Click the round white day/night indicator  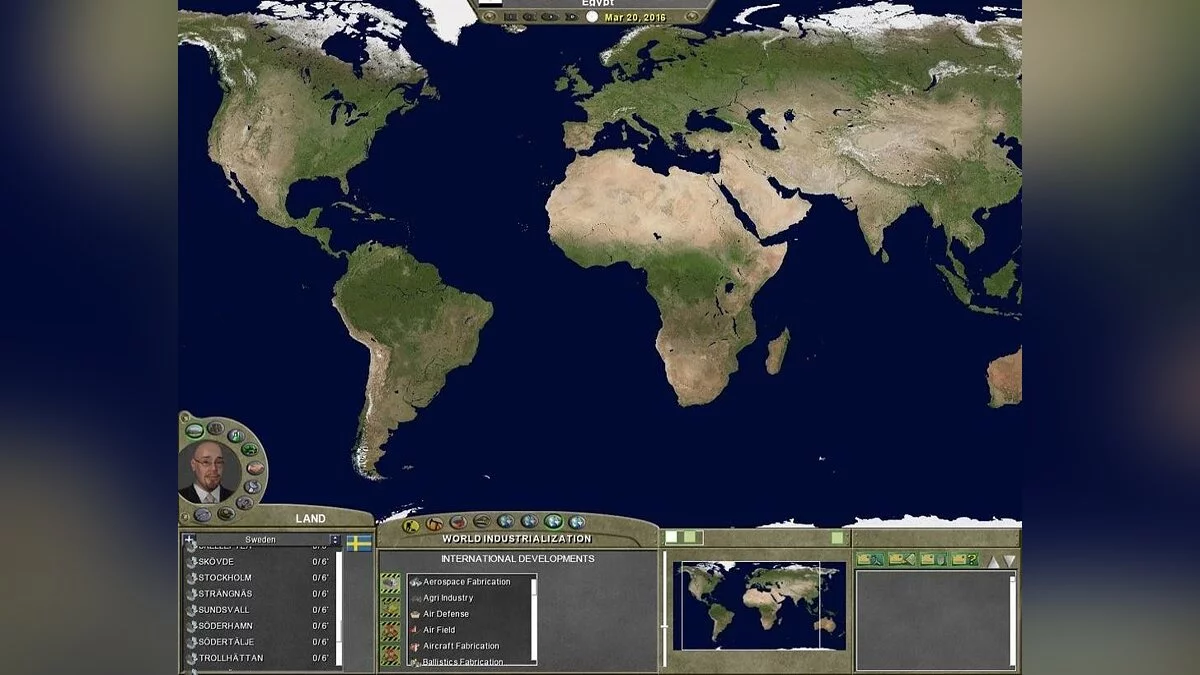592,16
